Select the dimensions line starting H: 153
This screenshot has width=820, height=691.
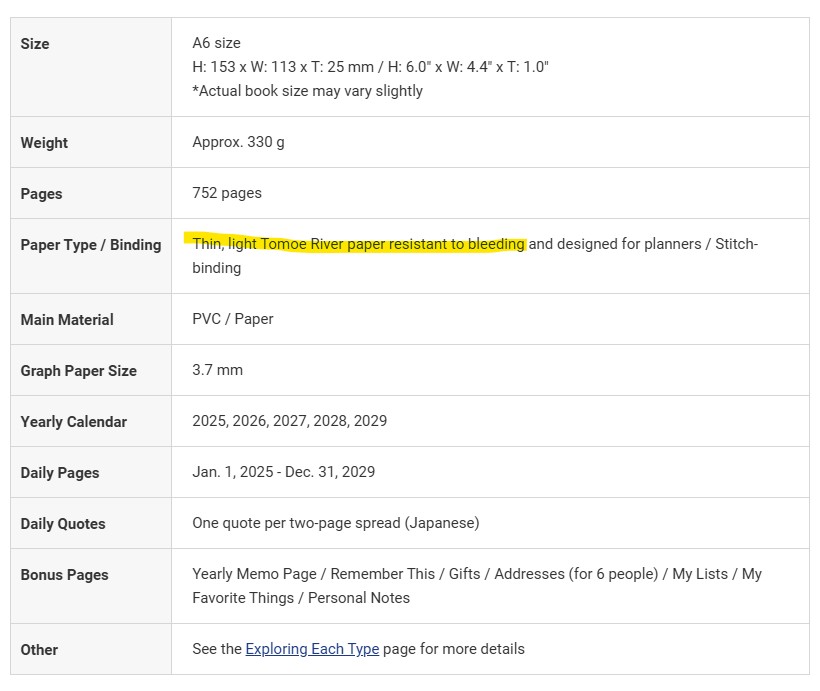pyautogui.click(x=370, y=67)
